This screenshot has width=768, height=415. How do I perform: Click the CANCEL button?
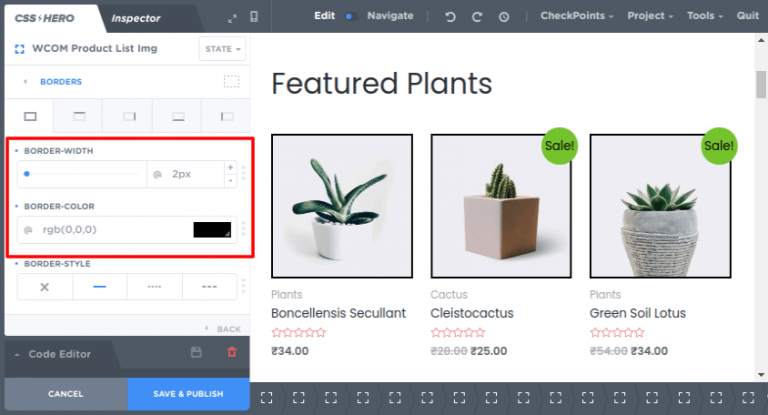click(66, 394)
